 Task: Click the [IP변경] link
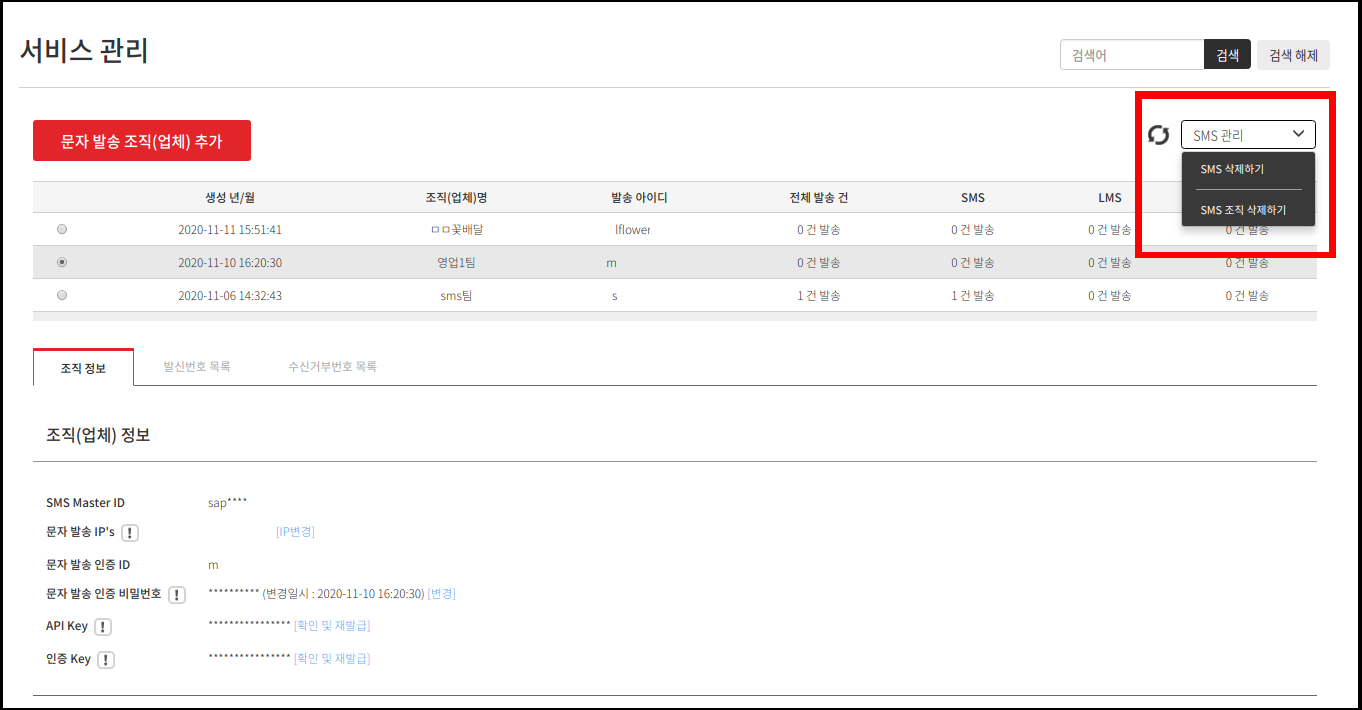pos(295,532)
